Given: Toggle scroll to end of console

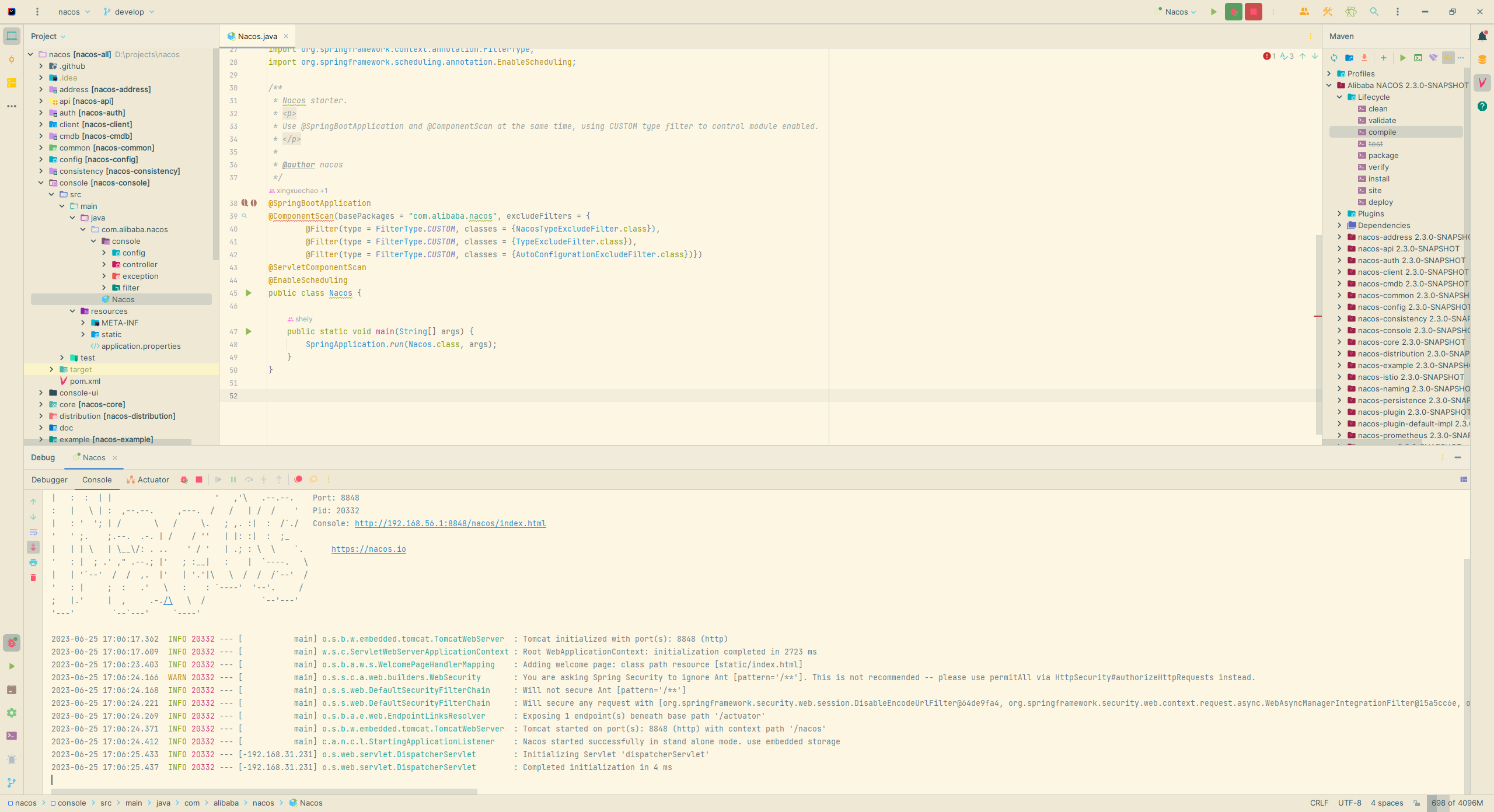Looking at the screenshot, I should [x=33, y=547].
